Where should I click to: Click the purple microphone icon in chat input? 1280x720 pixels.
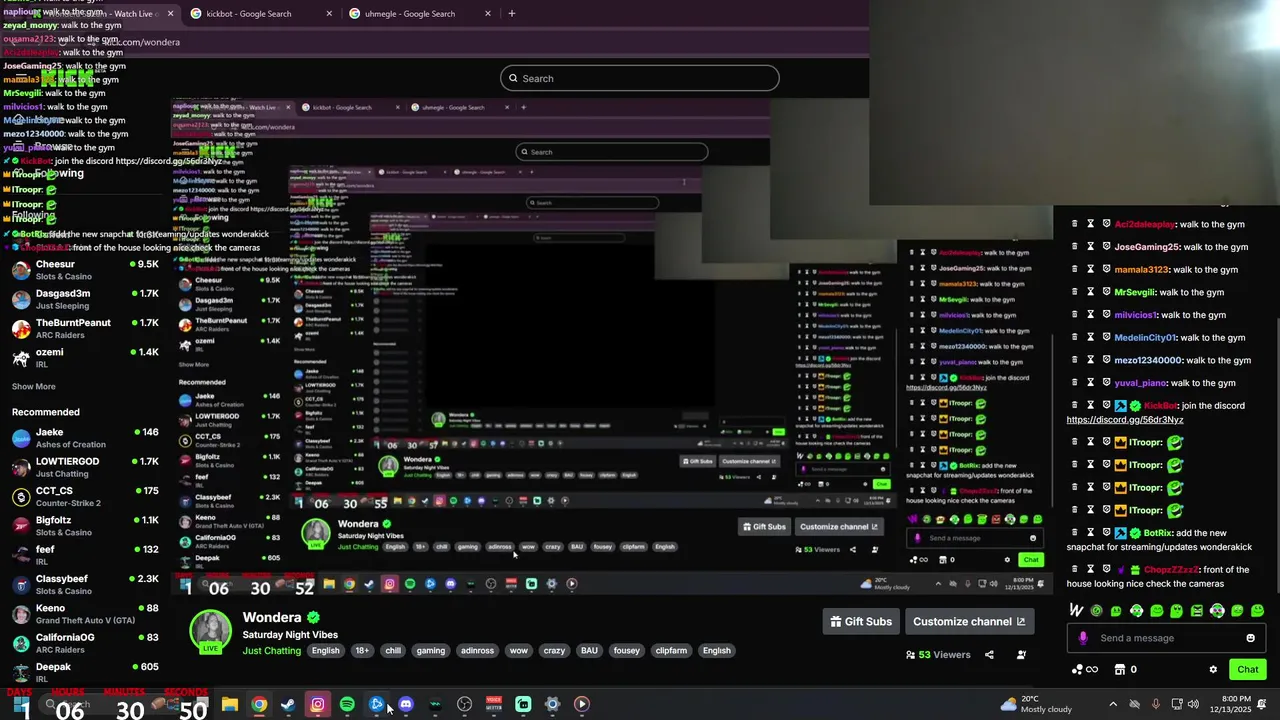[1083, 638]
